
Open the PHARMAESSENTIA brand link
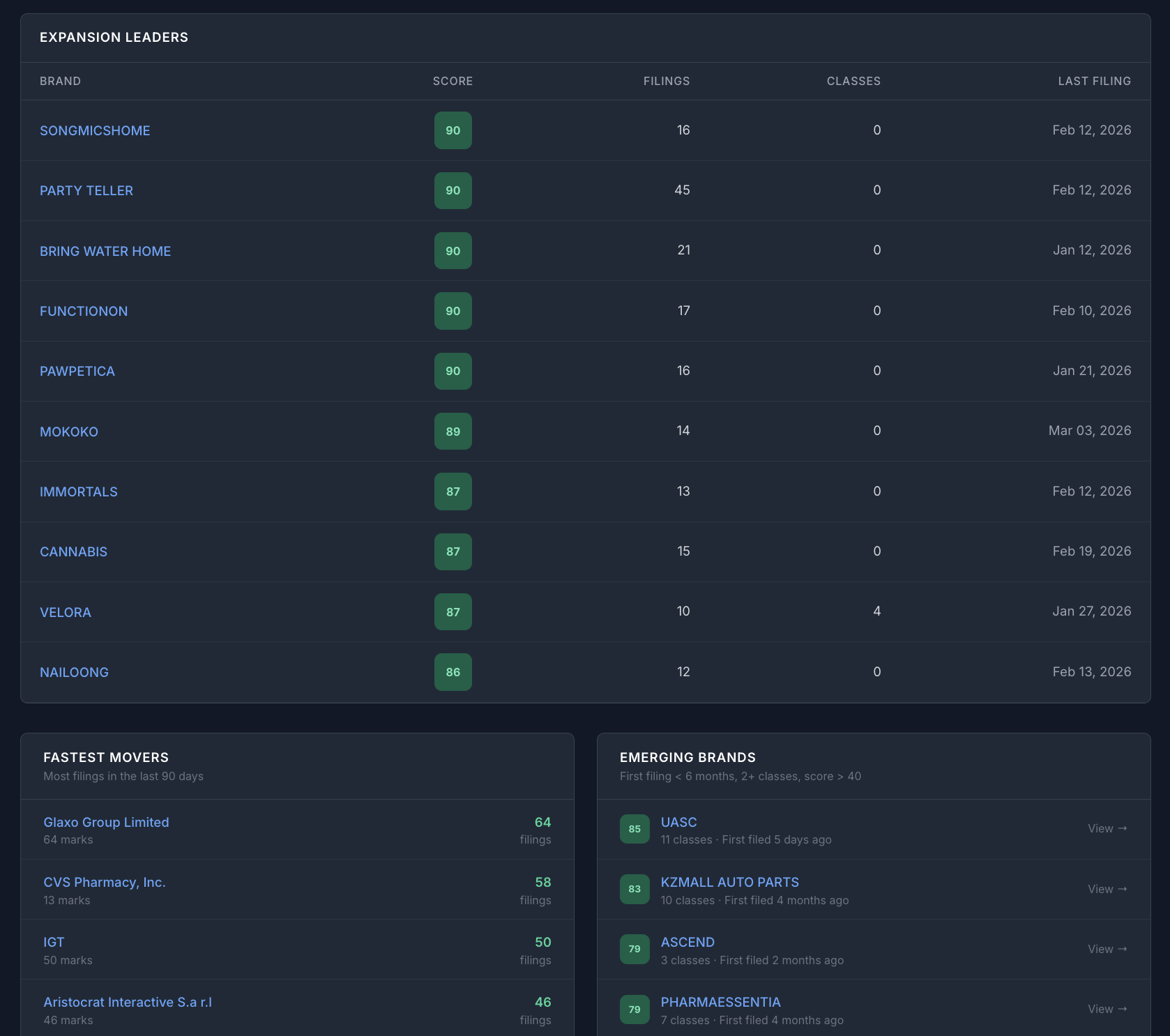point(720,1002)
